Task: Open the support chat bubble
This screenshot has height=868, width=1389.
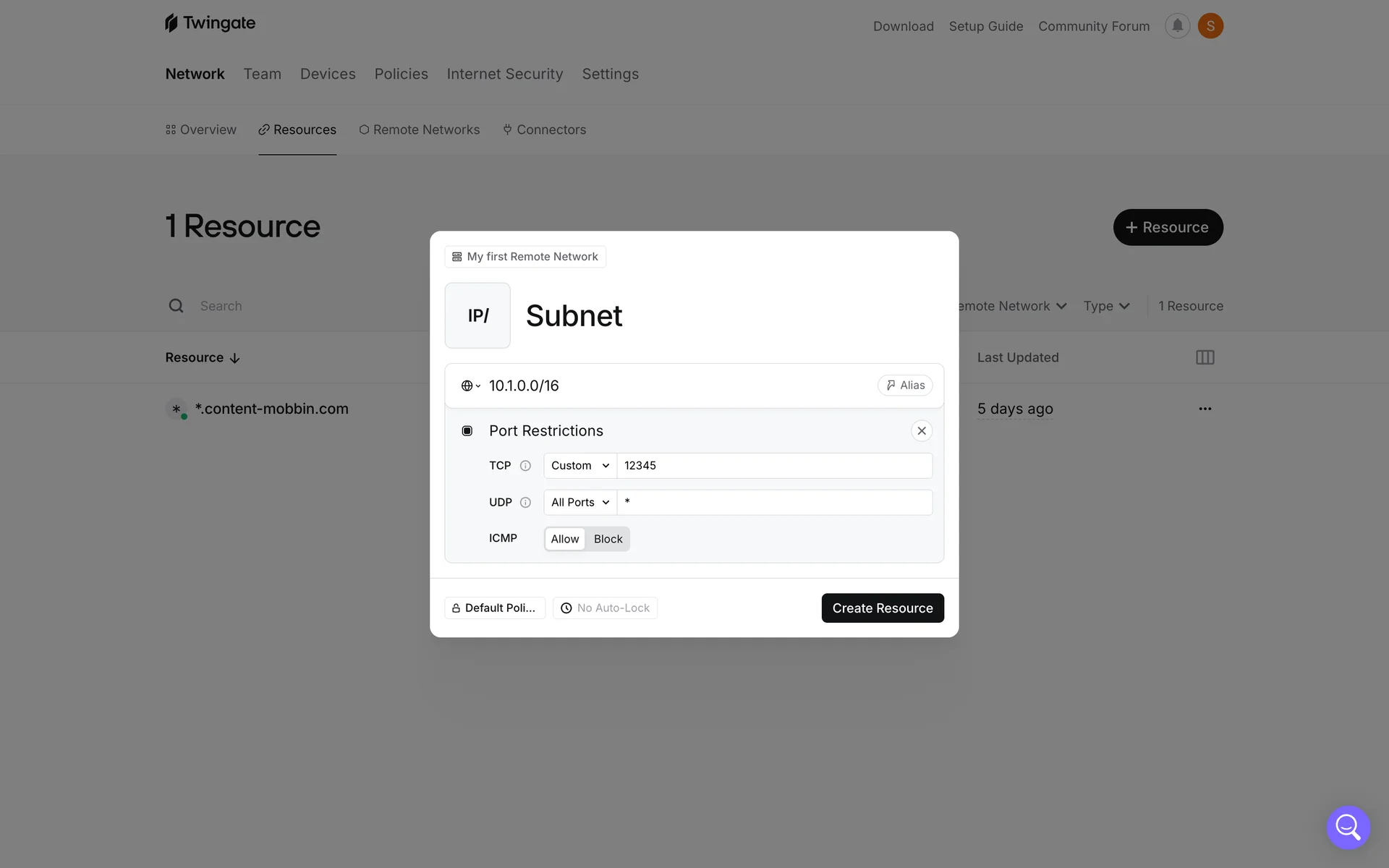Action: [1348, 827]
